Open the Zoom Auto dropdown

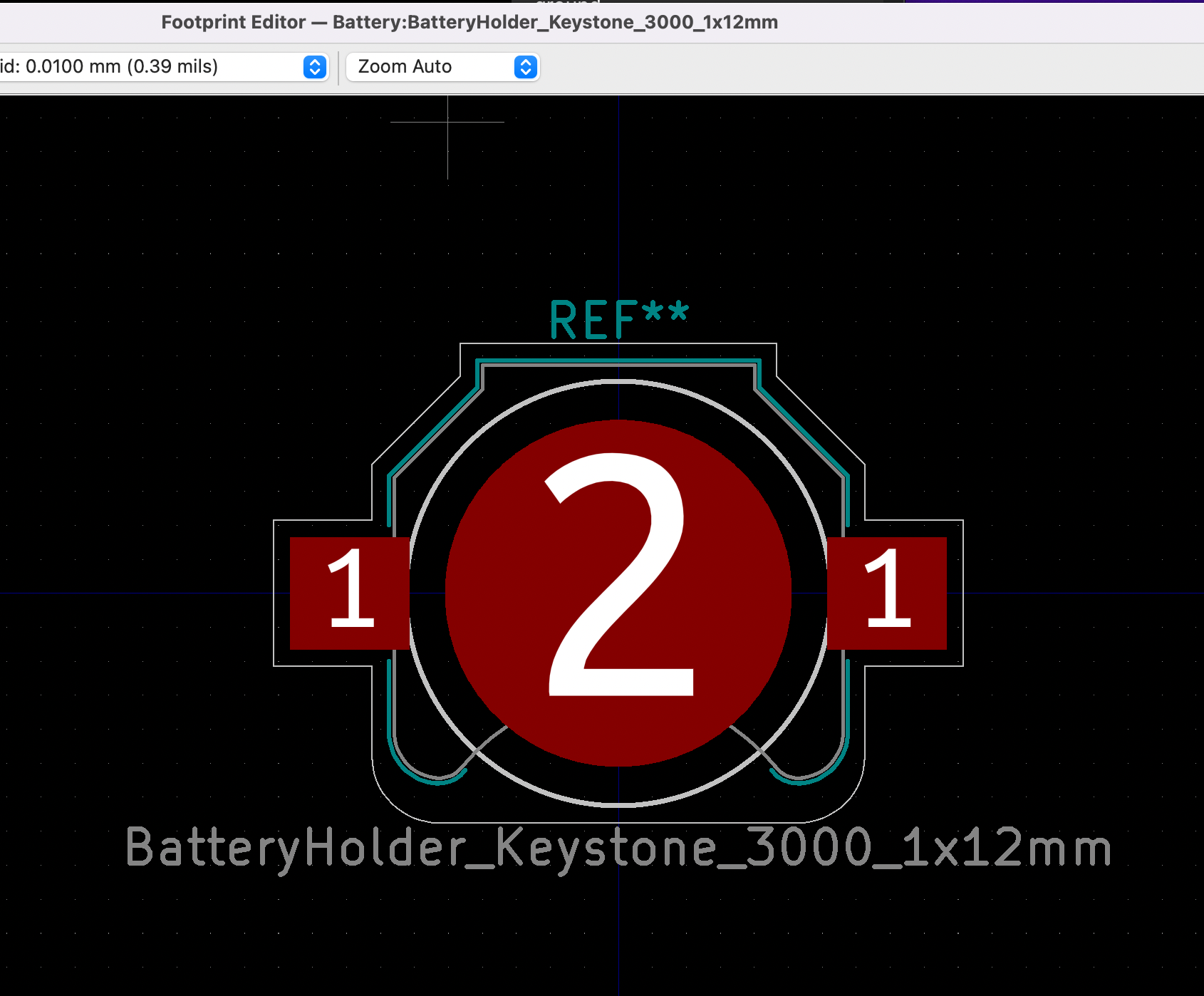tap(442, 67)
